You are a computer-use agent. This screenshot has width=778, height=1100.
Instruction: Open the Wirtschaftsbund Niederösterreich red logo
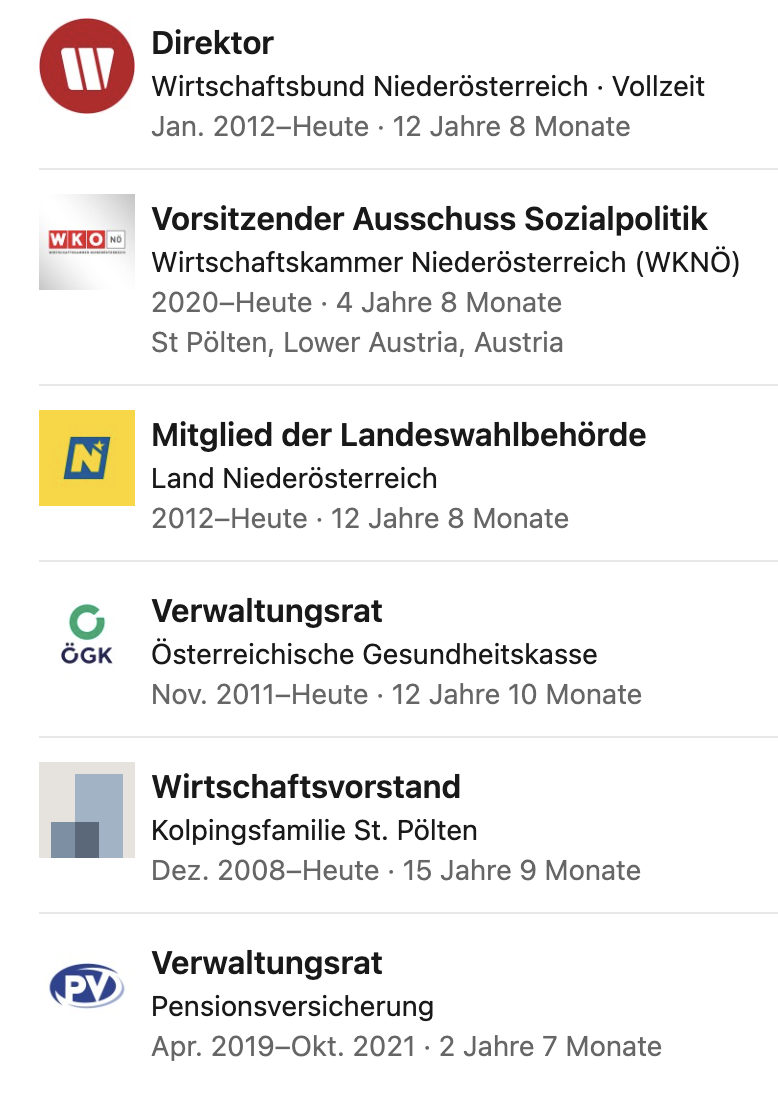coord(87,66)
